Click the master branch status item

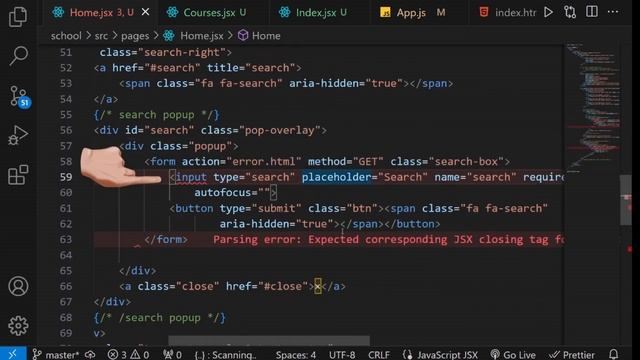(56, 355)
